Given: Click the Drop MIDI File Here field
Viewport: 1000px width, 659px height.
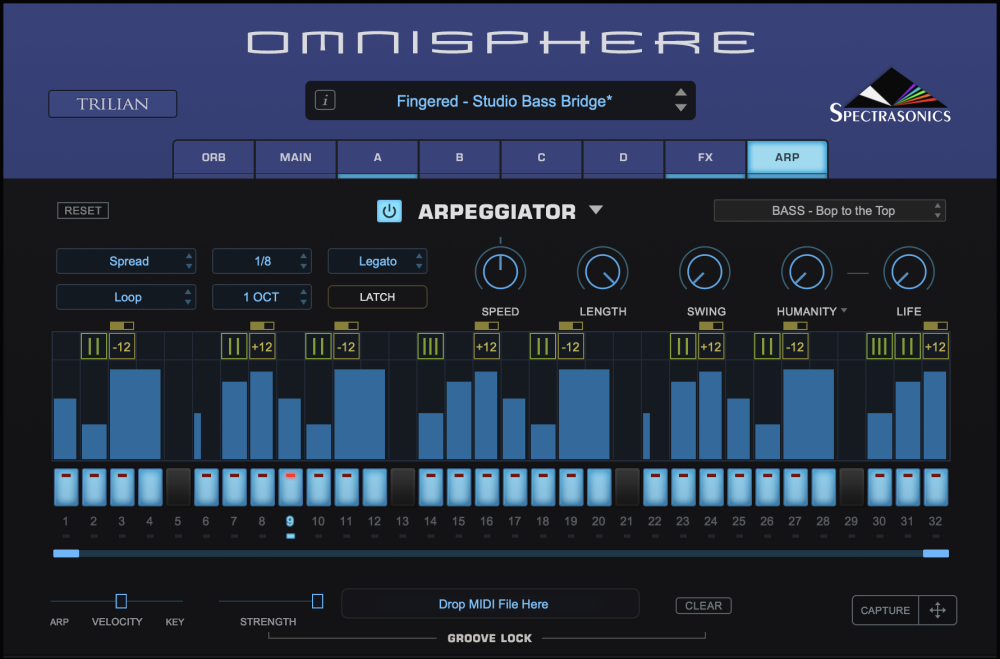Looking at the screenshot, I should click(x=490, y=603).
